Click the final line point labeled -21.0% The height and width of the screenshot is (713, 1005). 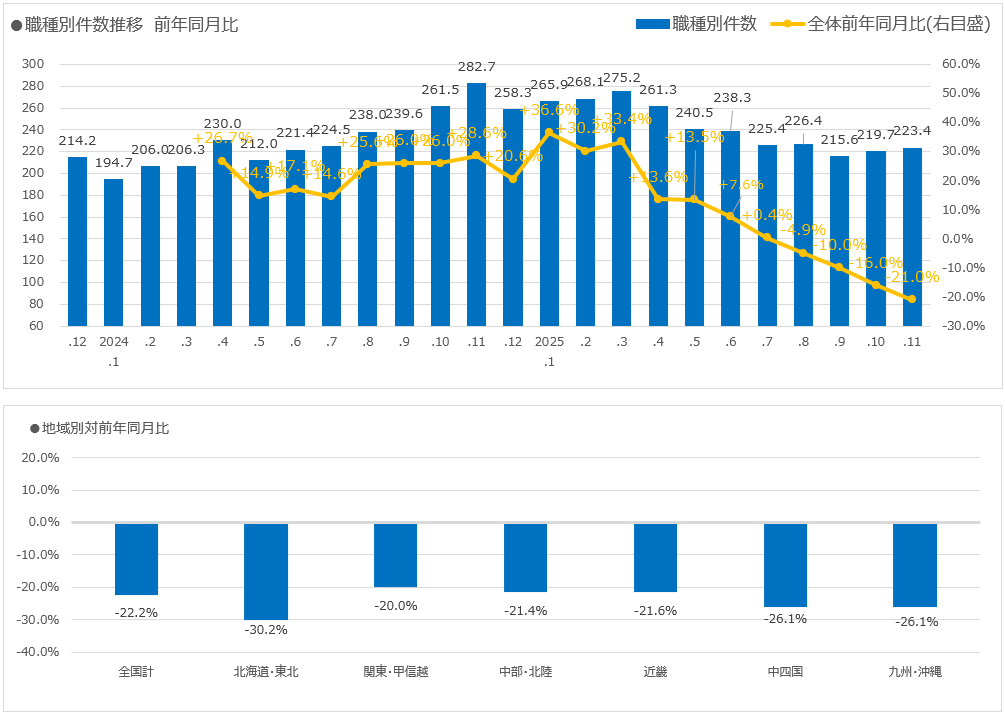[911, 299]
